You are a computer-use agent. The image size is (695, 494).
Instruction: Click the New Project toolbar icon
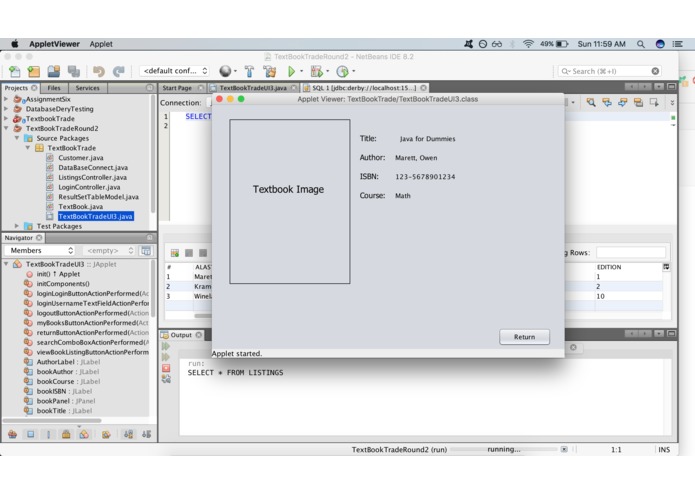[x=33, y=71]
